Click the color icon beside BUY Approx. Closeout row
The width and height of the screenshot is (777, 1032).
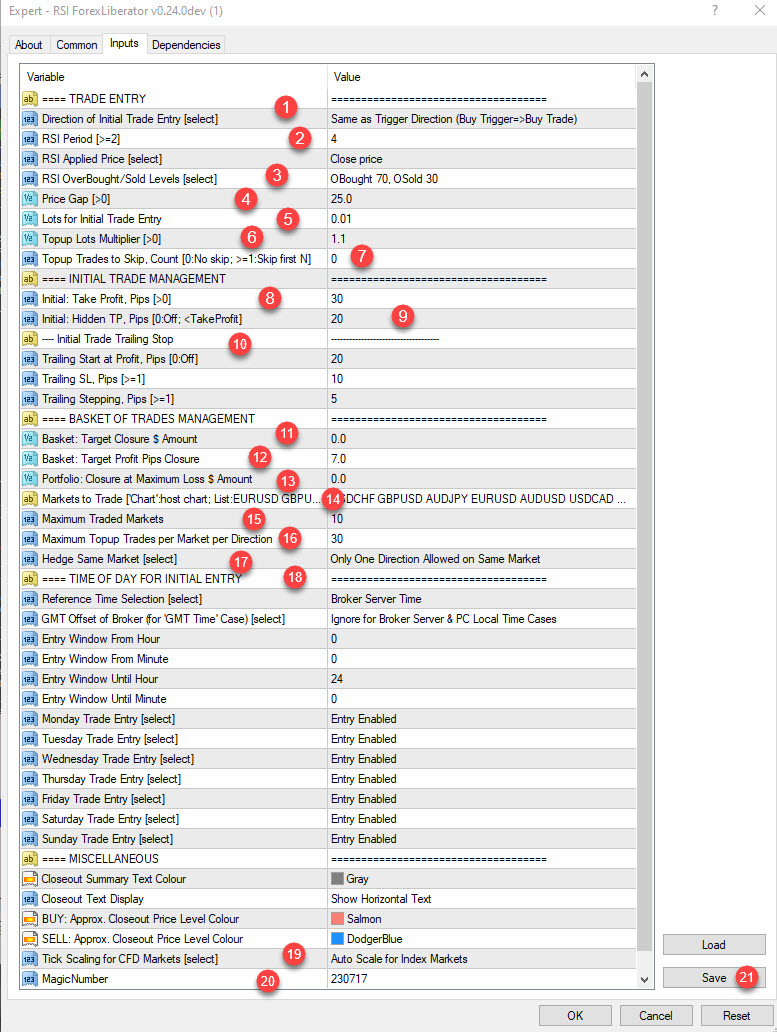(x=30, y=919)
